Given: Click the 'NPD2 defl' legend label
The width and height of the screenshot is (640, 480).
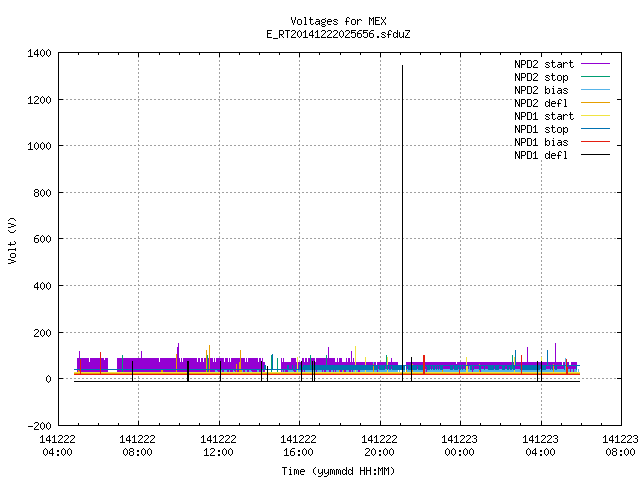Looking at the screenshot, I should [541, 103].
